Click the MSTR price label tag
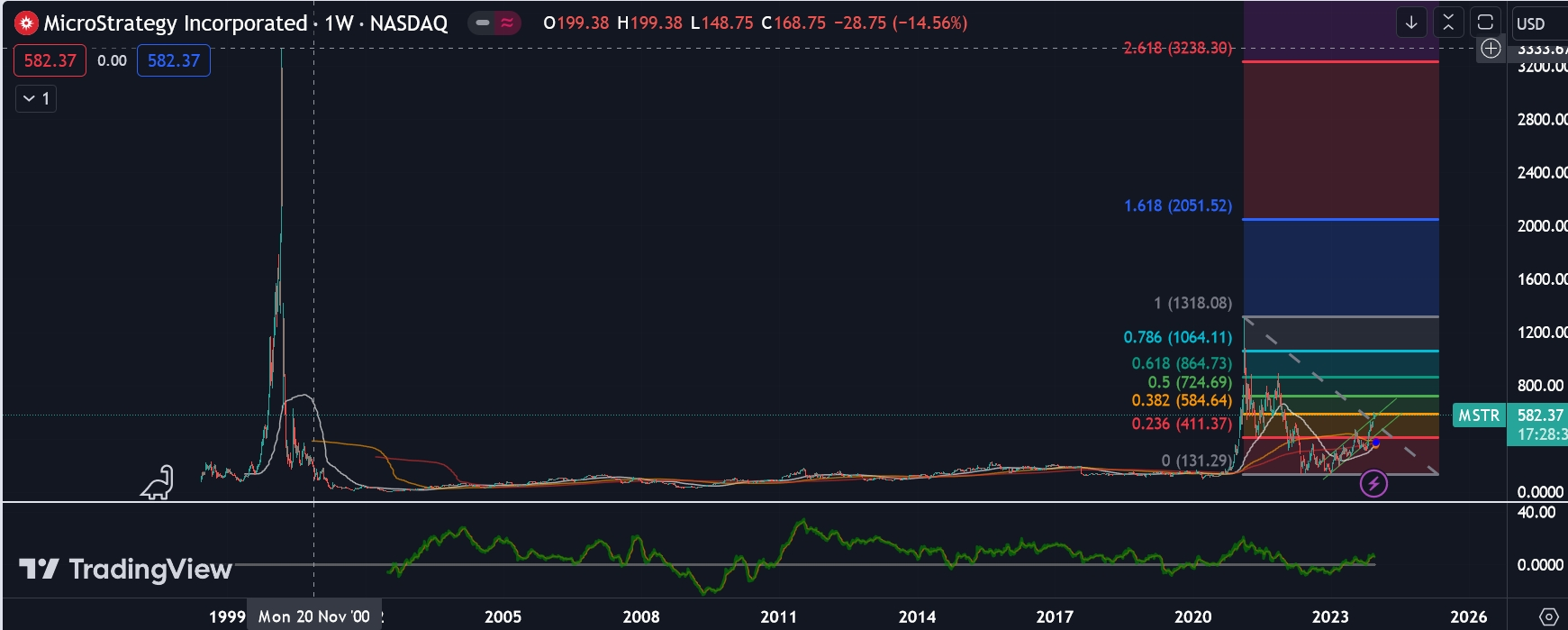The image size is (1568, 630). coord(1479,415)
